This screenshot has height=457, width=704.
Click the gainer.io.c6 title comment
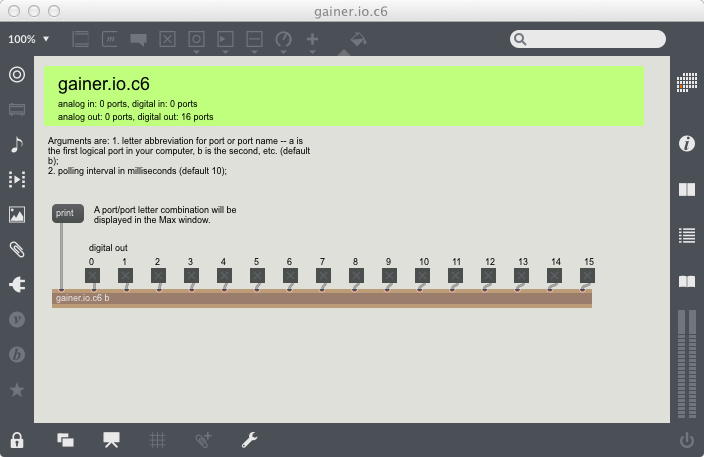pyautogui.click(x=104, y=84)
